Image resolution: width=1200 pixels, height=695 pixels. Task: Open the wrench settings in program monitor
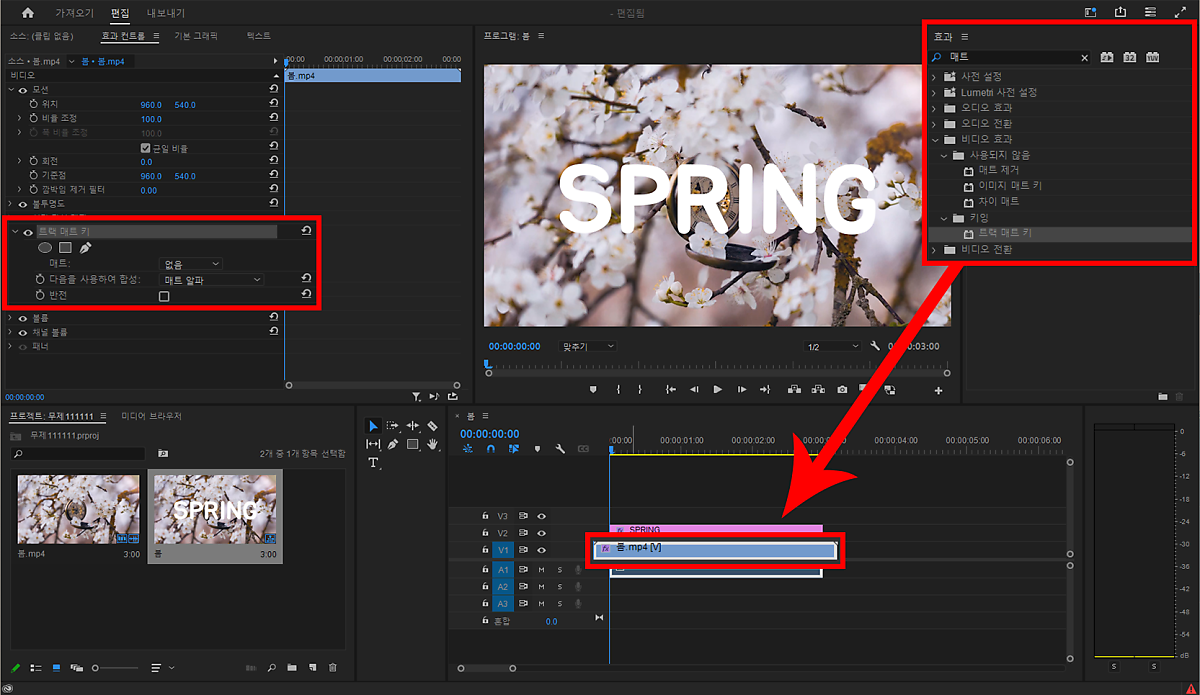pos(876,346)
